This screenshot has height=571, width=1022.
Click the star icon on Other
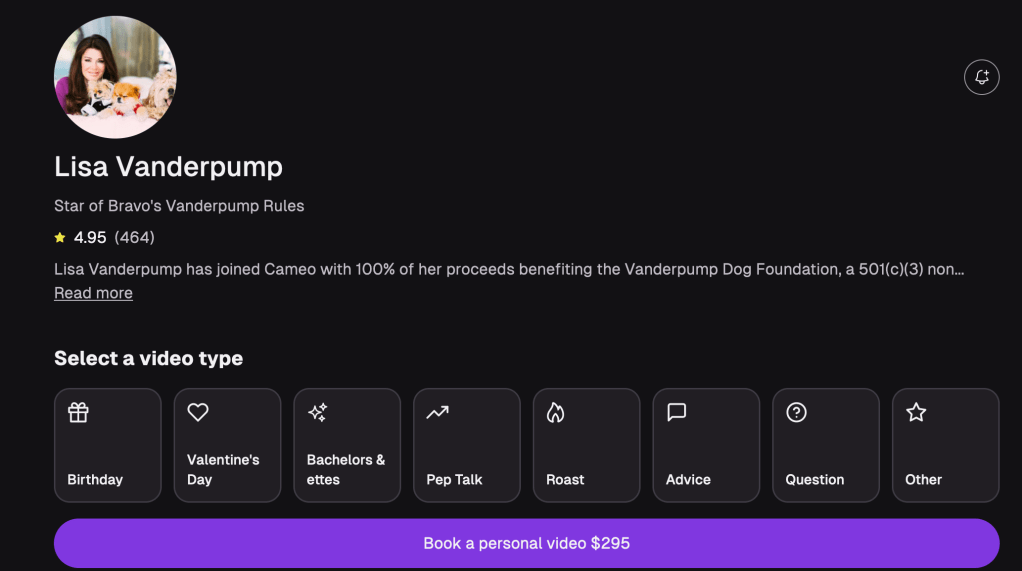(x=916, y=412)
